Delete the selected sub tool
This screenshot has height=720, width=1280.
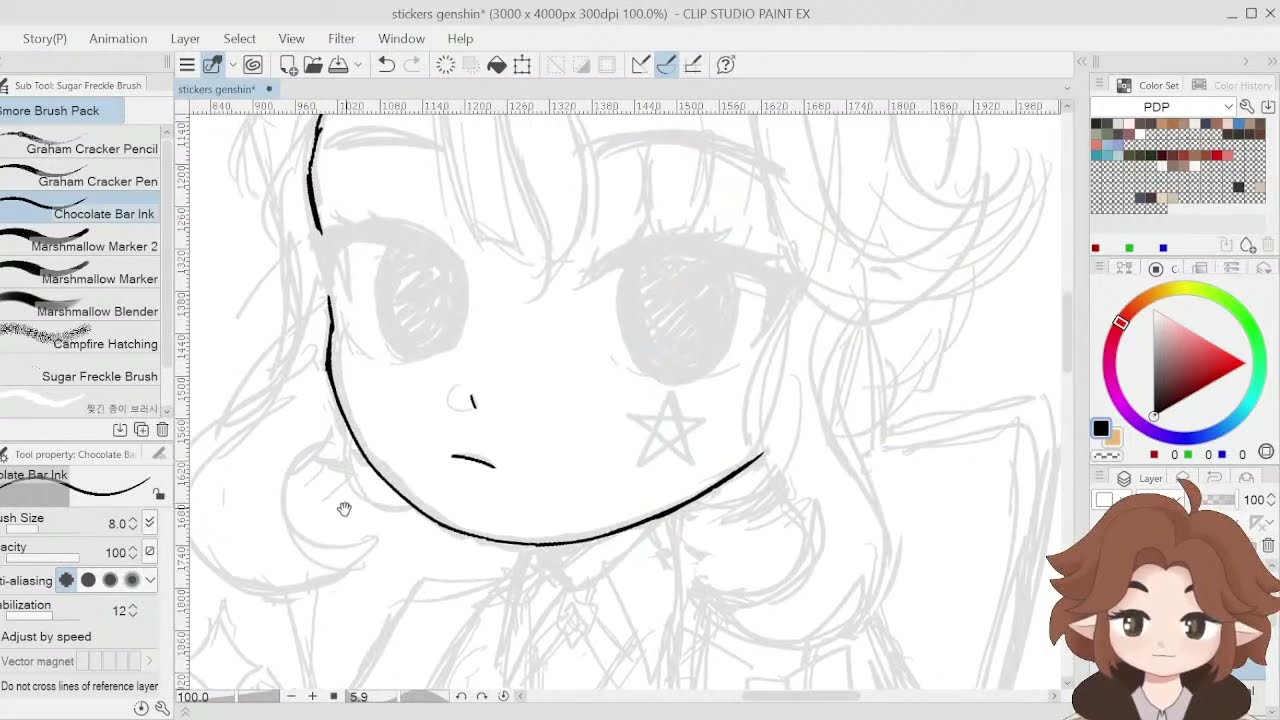[x=162, y=430]
